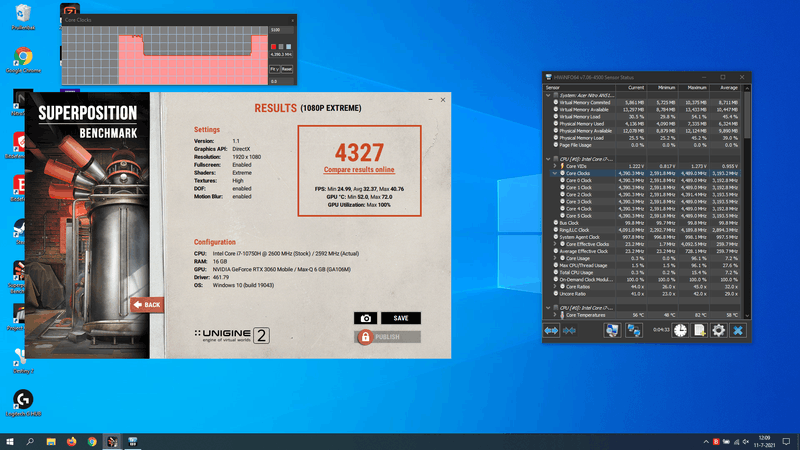Show hidden tray icons chevron
Screen dimensions: 800x450
(x=706, y=442)
